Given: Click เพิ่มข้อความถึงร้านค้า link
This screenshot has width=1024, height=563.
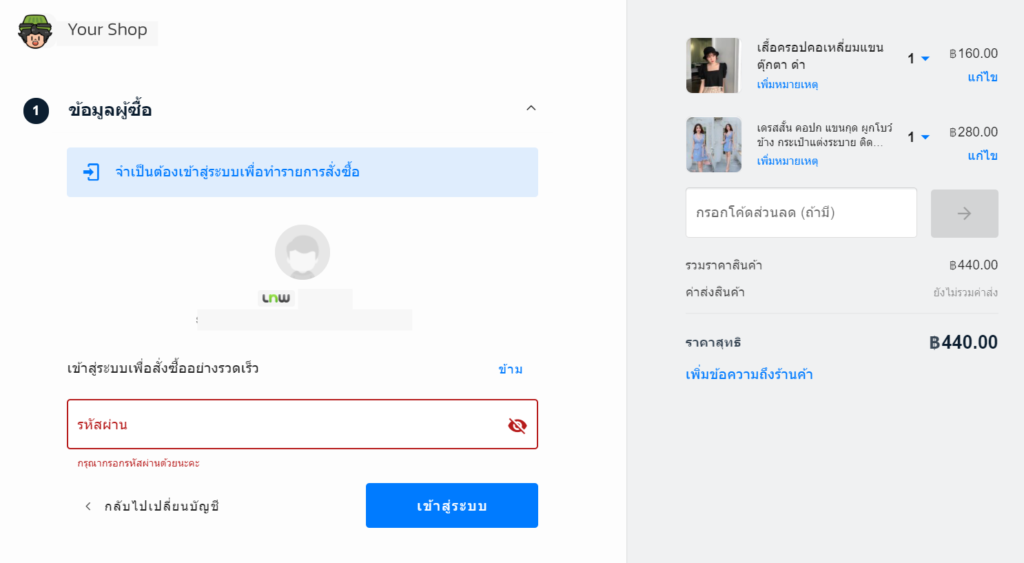Looking at the screenshot, I should click(748, 375).
